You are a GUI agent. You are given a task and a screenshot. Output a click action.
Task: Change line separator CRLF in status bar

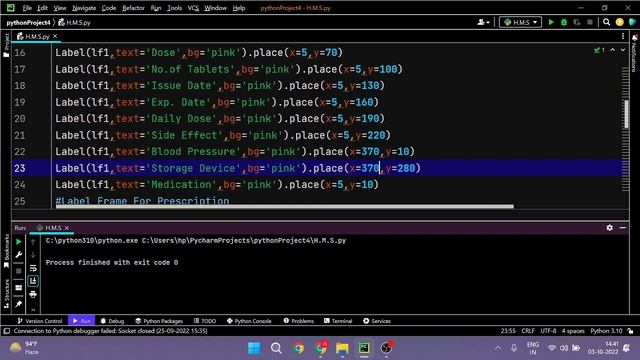click(528, 331)
